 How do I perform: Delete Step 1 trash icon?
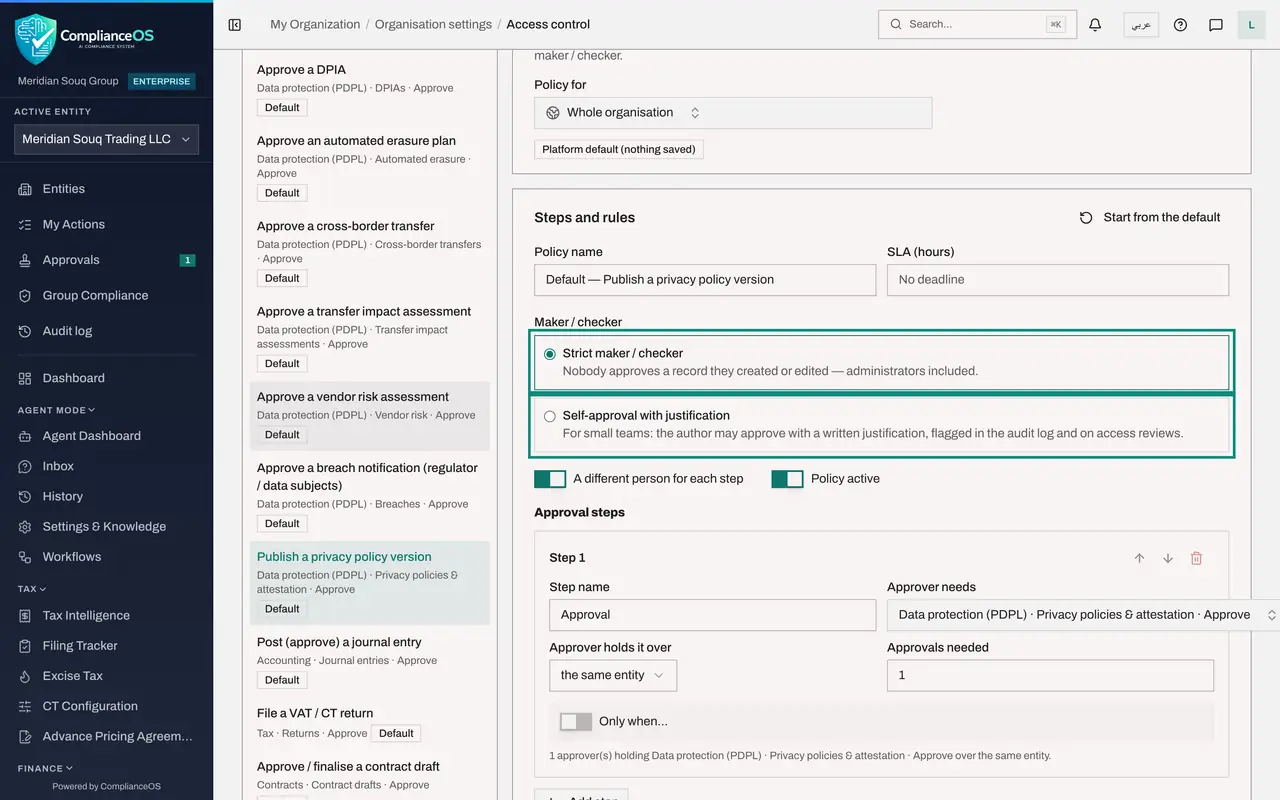[1196, 558]
